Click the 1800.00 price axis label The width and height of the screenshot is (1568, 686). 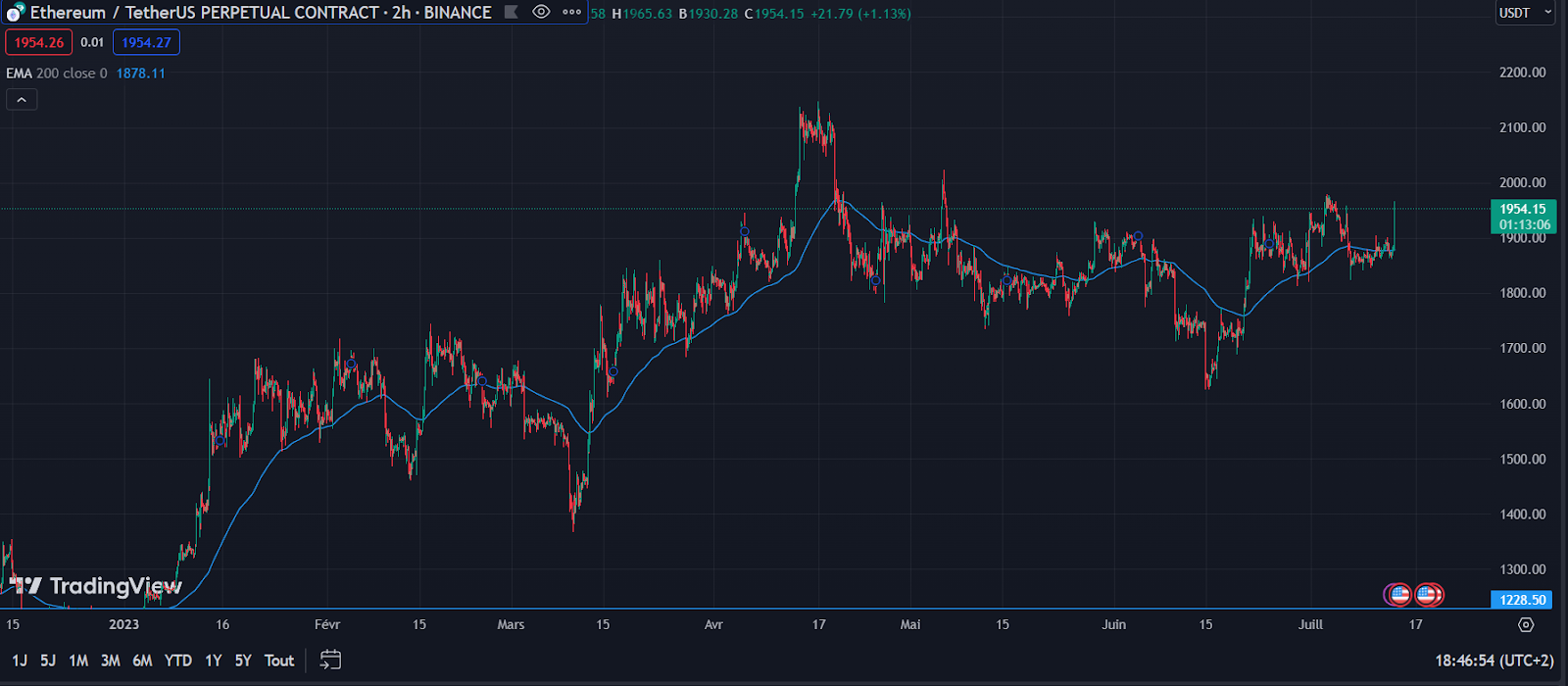point(1523,293)
